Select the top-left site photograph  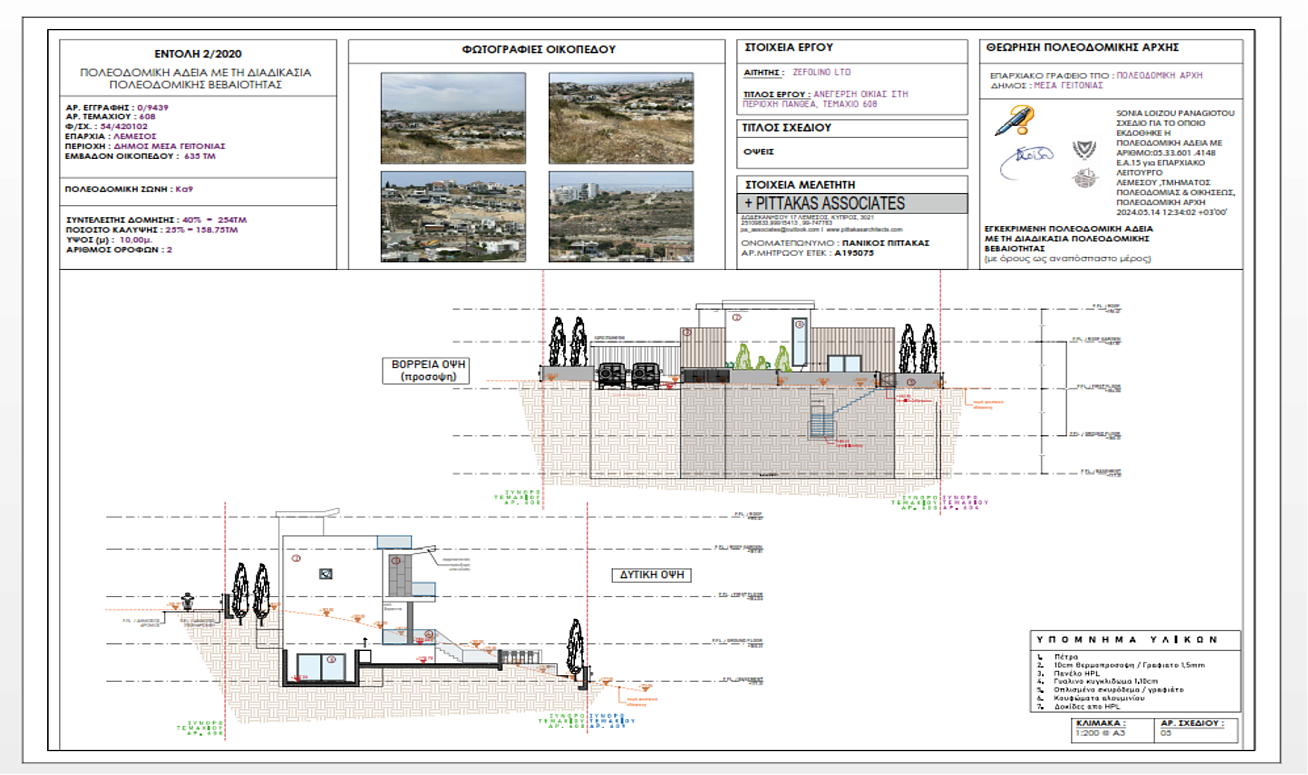tap(453, 105)
